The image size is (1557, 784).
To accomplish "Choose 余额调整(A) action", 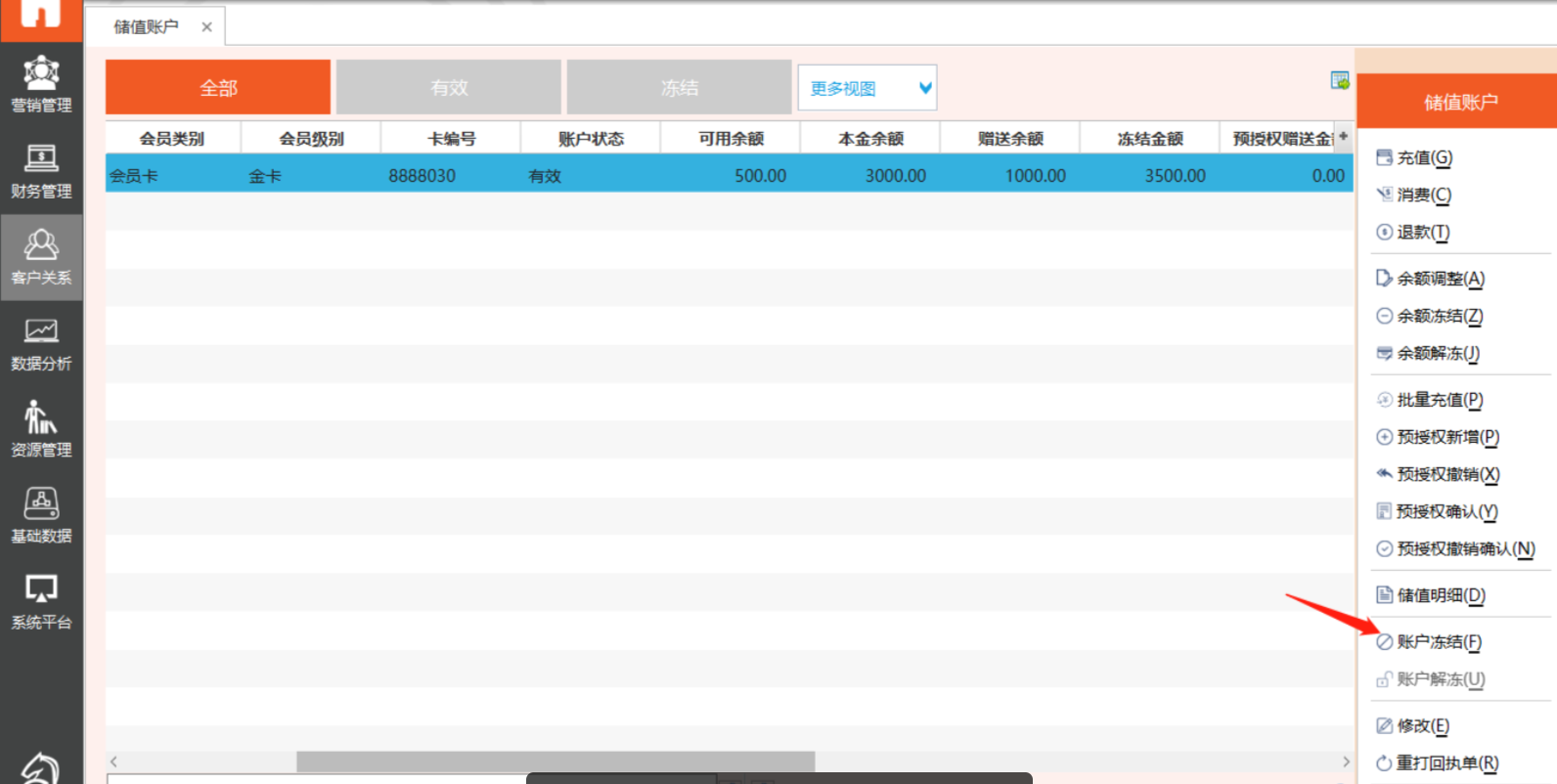I will pos(1440,279).
